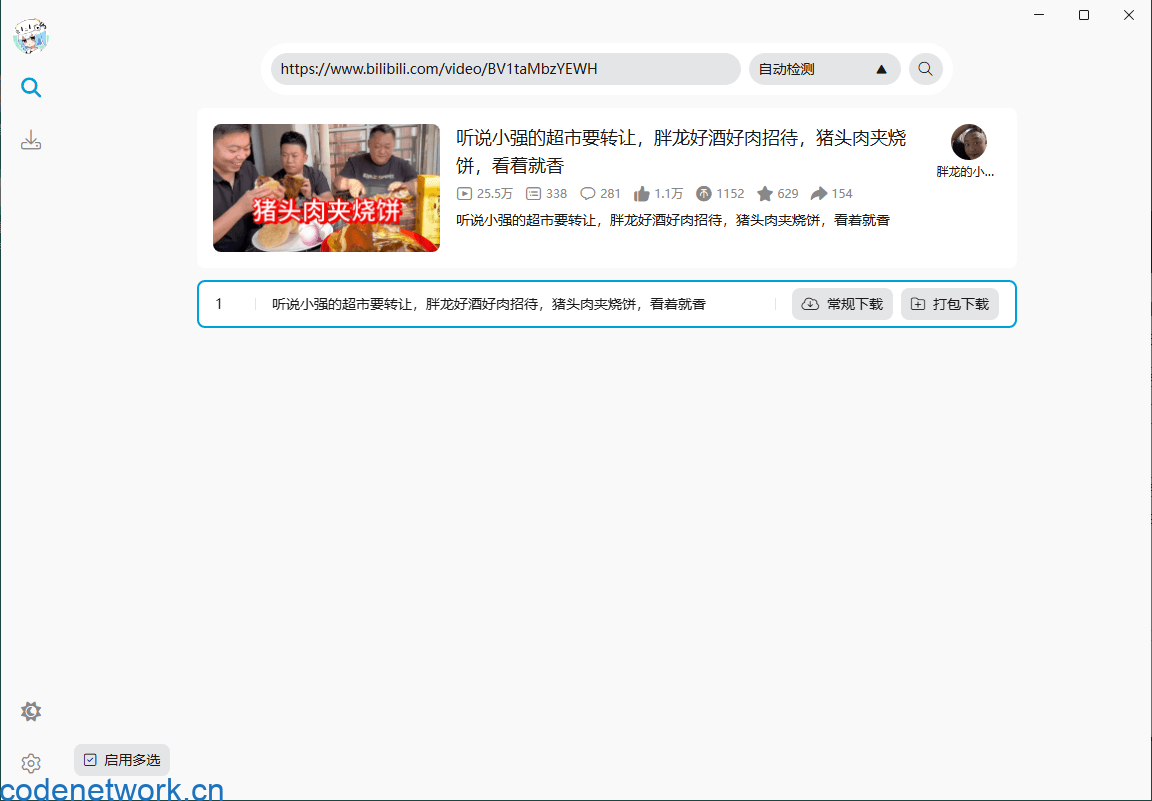This screenshot has height=801, width=1152.
Task: Open the search page from the sidebar
Action: point(31,87)
